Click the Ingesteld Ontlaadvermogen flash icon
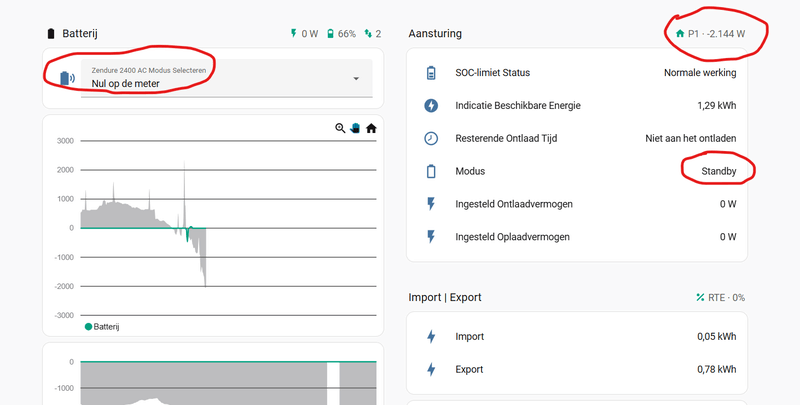This screenshot has width=800, height=405. (x=431, y=204)
